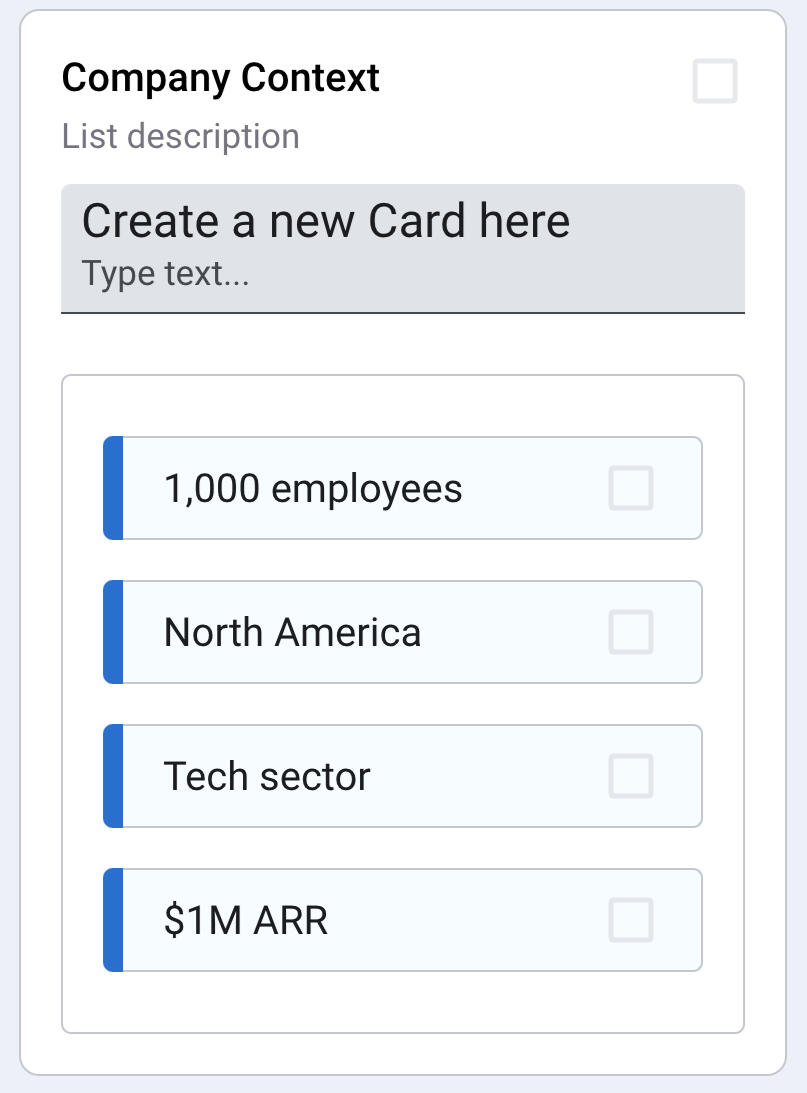Mark the $1M ARR card checkbox
Image resolution: width=807 pixels, height=1093 pixels.
click(631, 920)
